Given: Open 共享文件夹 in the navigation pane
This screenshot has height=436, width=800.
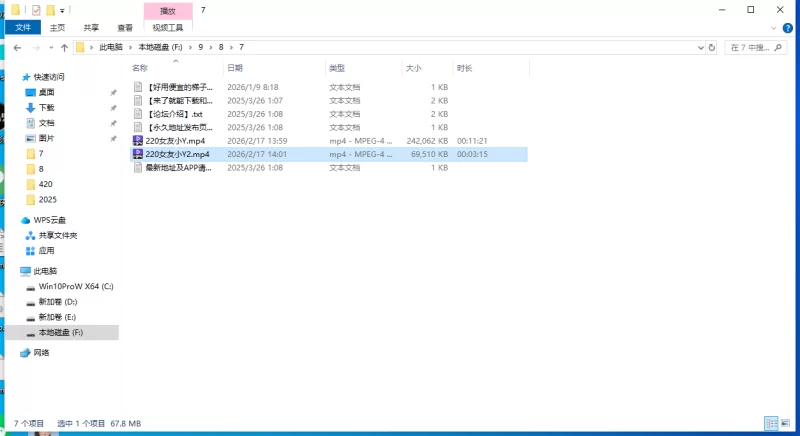Looking at the screenshot, I should 58,236.
